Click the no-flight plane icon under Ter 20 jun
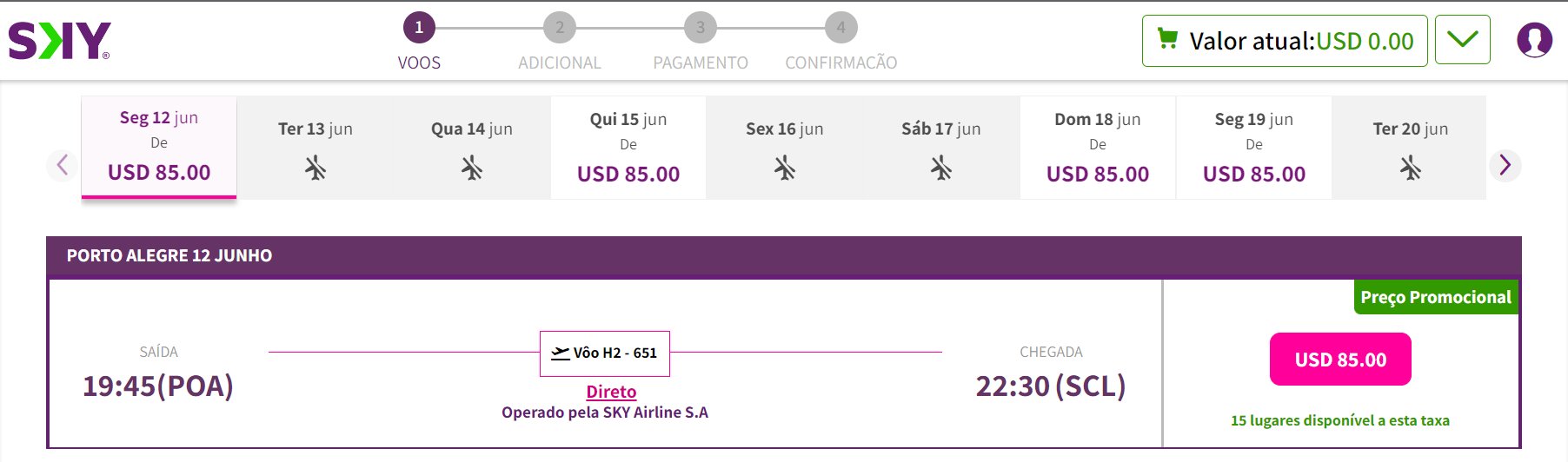The height and width of the screenshot is (462, 1568). tap(1411, 168)
